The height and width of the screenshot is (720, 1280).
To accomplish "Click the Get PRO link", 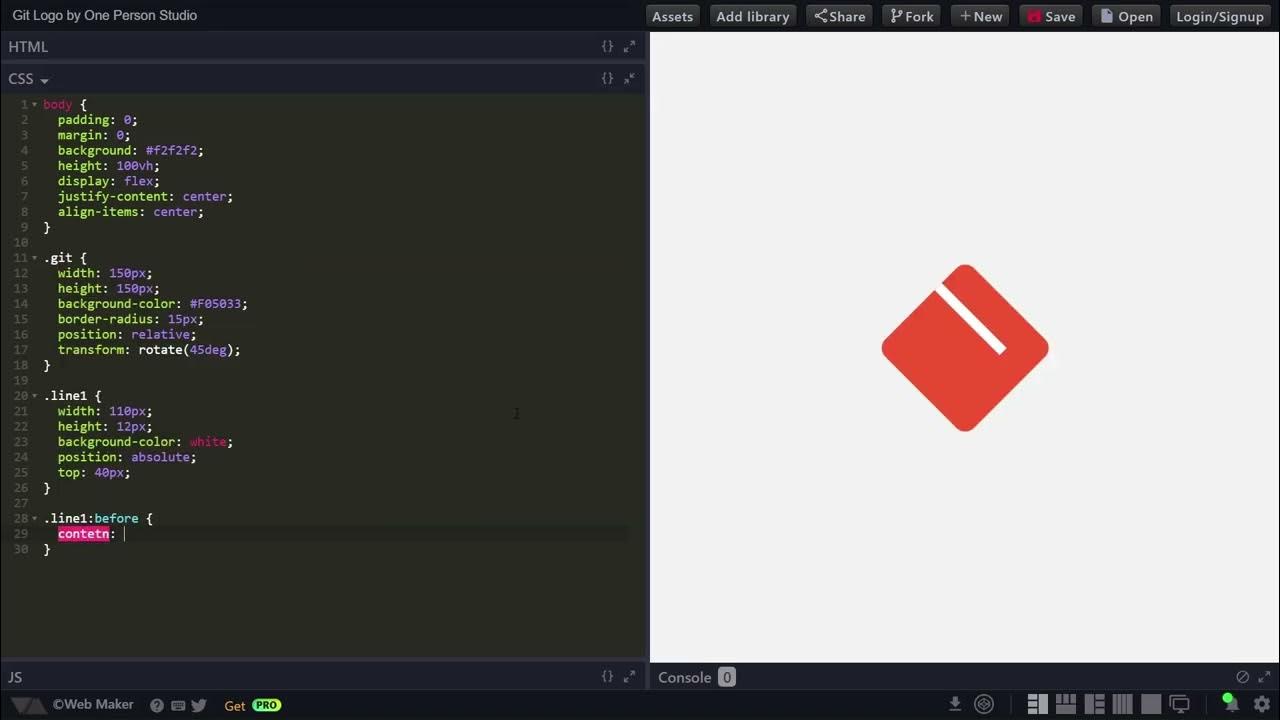I will pos(252,705).
